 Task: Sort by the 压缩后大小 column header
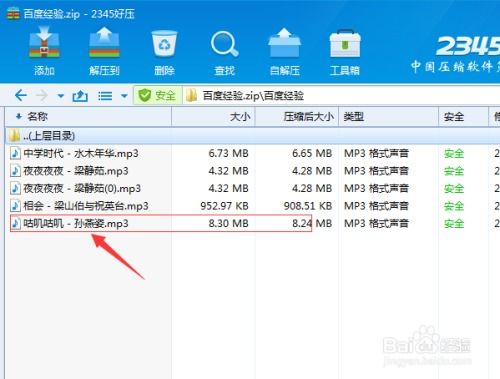click(297, 117)
